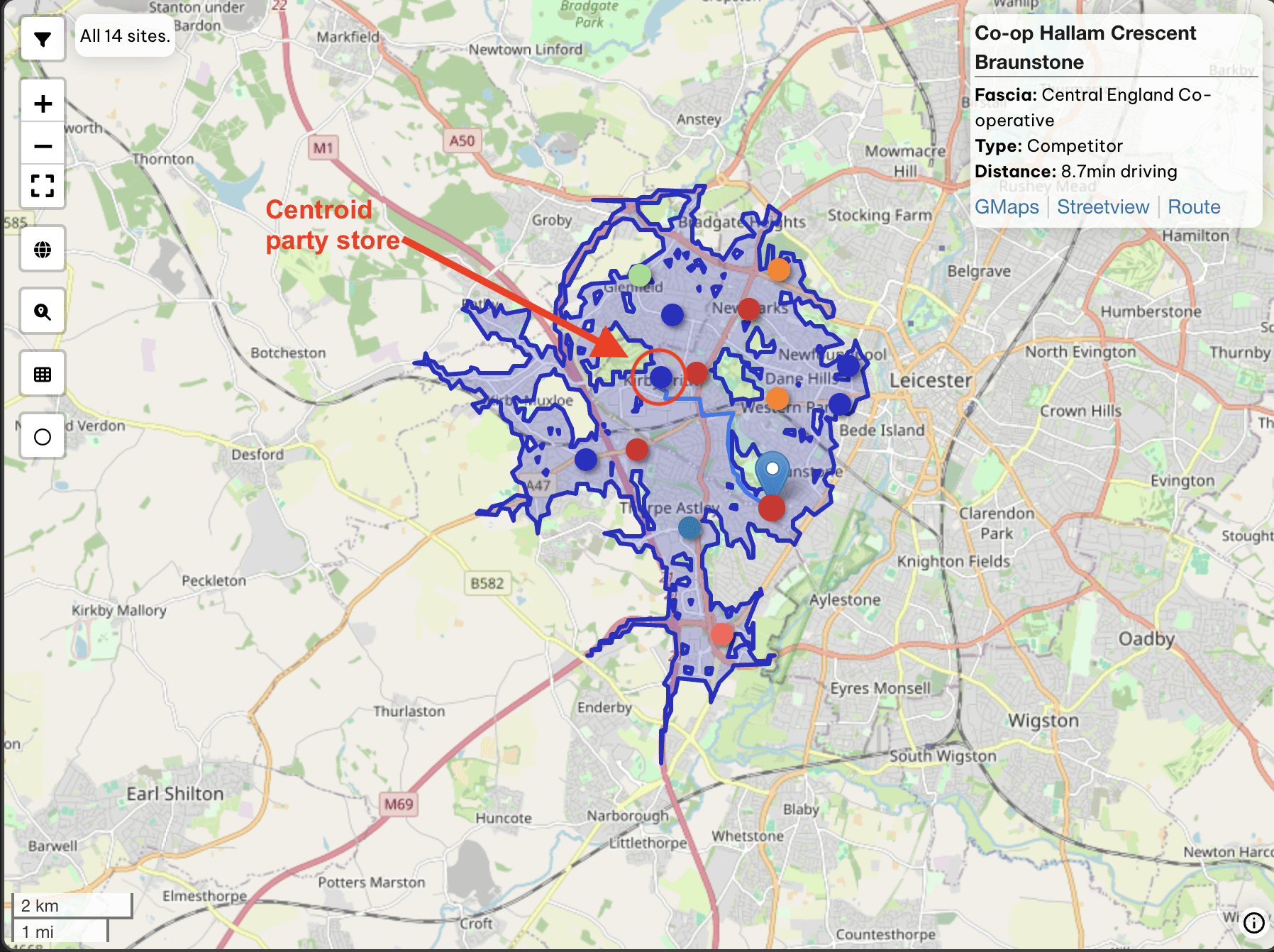Click the "2 km" scale bar
The image size is (1274, 952).
point(72,905)
